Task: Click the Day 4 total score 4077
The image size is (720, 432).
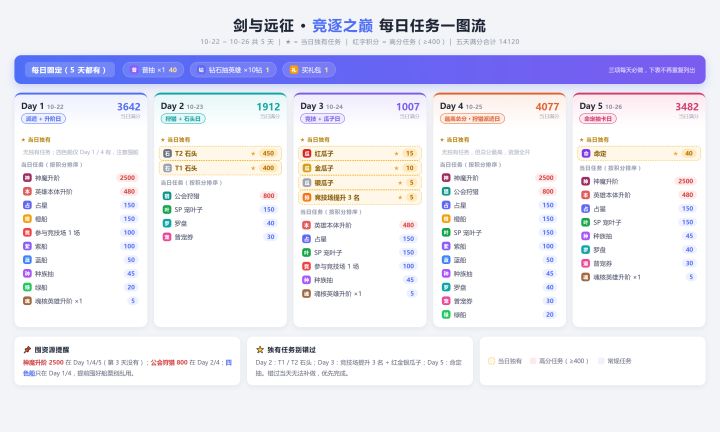Action: [x=547, y=107]
